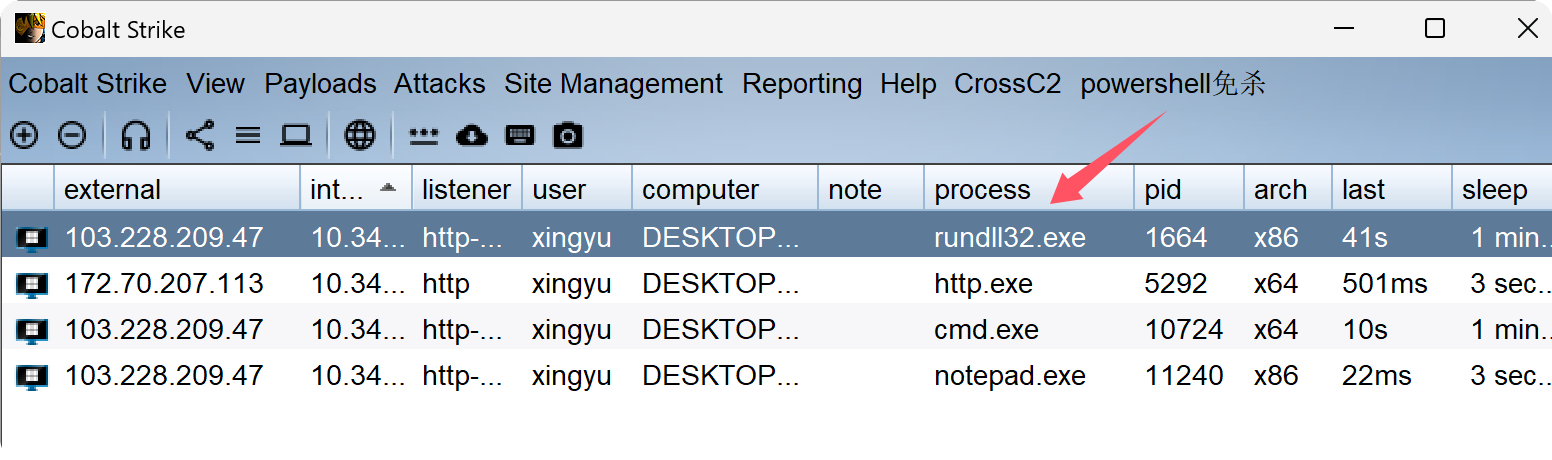Screen dimensions: 1552x460
Task: Open the Attacks menu
Action: click(x=440, y=84)
